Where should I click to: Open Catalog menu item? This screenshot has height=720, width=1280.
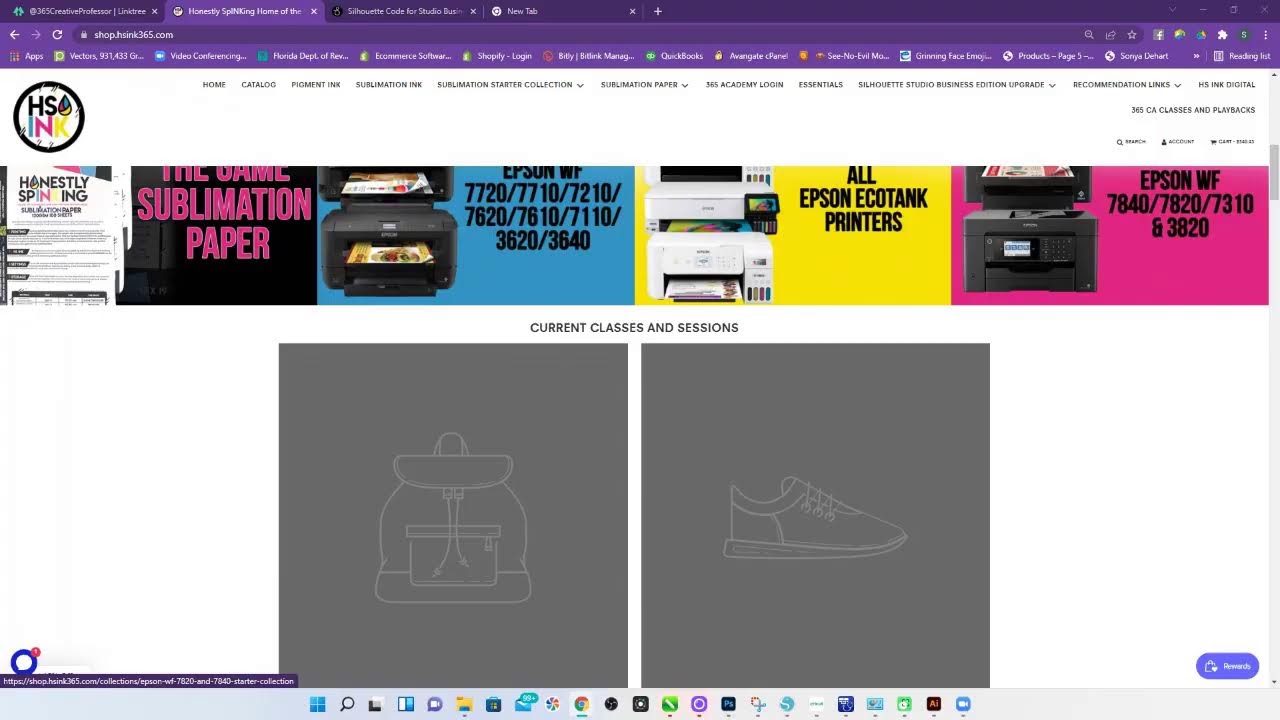pyautogui.click(x=258, y=85)
